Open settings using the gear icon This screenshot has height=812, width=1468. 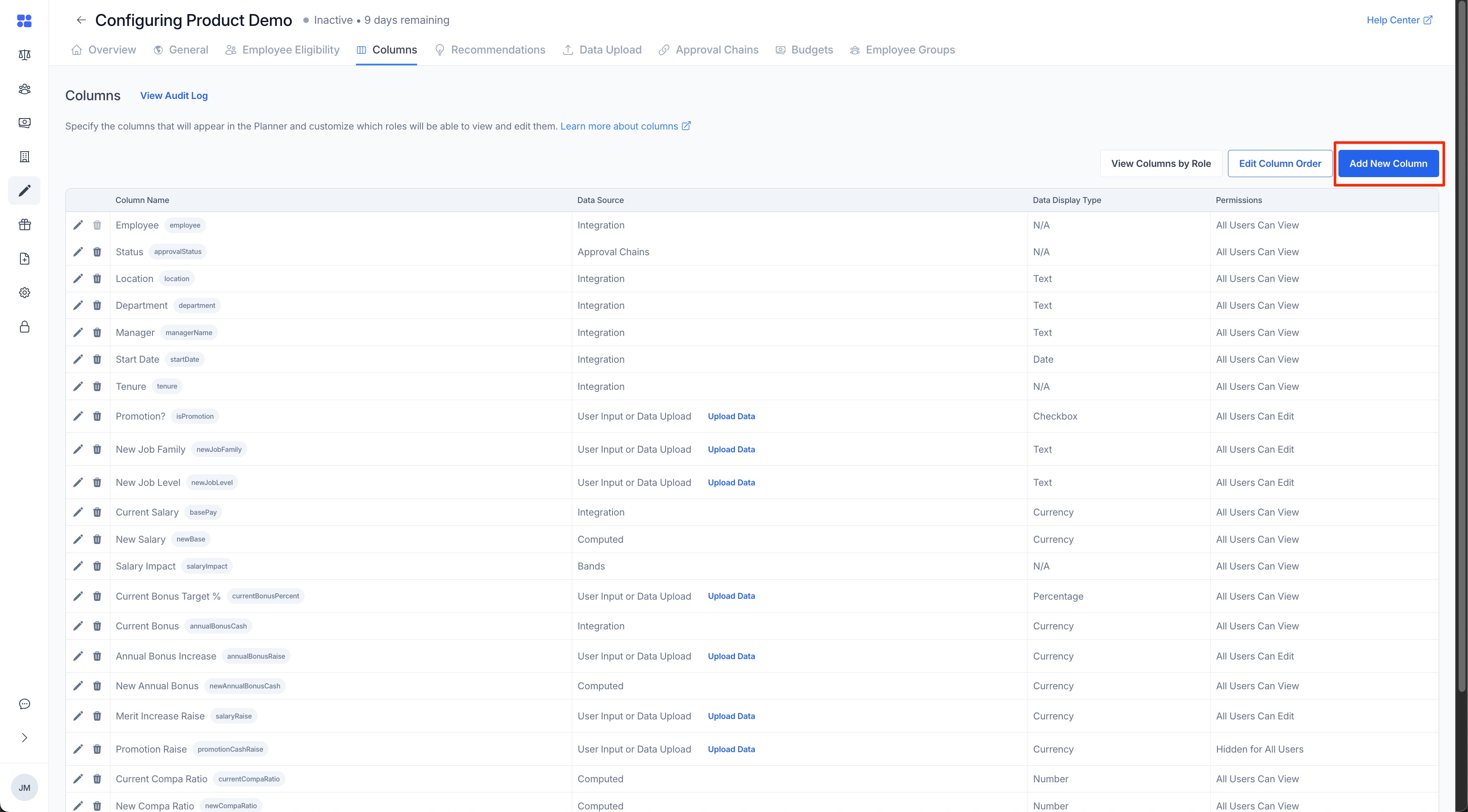pyautogui.click(x=24, y=292)
